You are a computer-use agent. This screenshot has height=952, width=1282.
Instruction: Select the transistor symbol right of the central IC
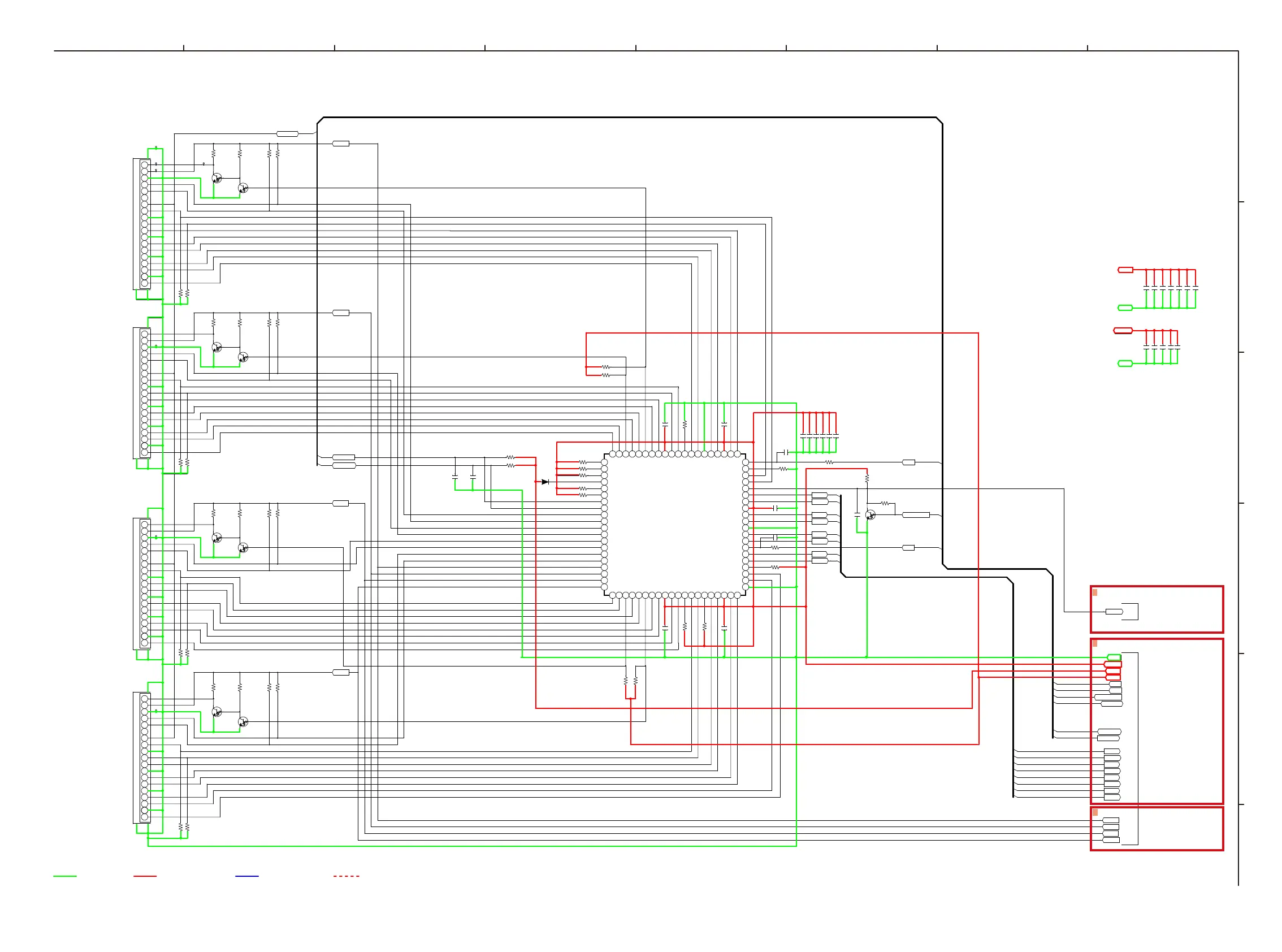[x=870, y=515]
